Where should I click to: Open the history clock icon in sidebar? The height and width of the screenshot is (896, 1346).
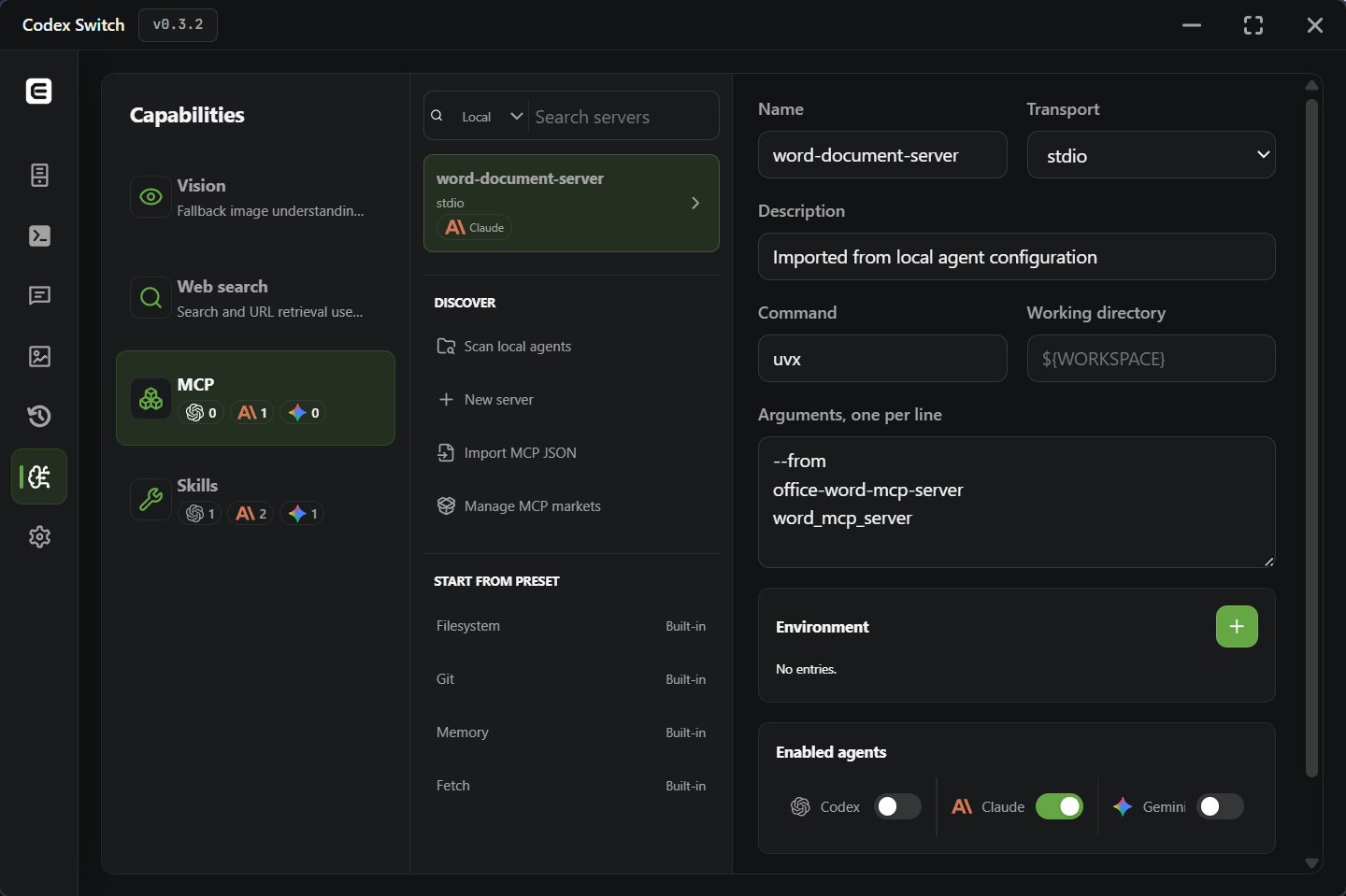pyautogui.click(x=39, y=416)
